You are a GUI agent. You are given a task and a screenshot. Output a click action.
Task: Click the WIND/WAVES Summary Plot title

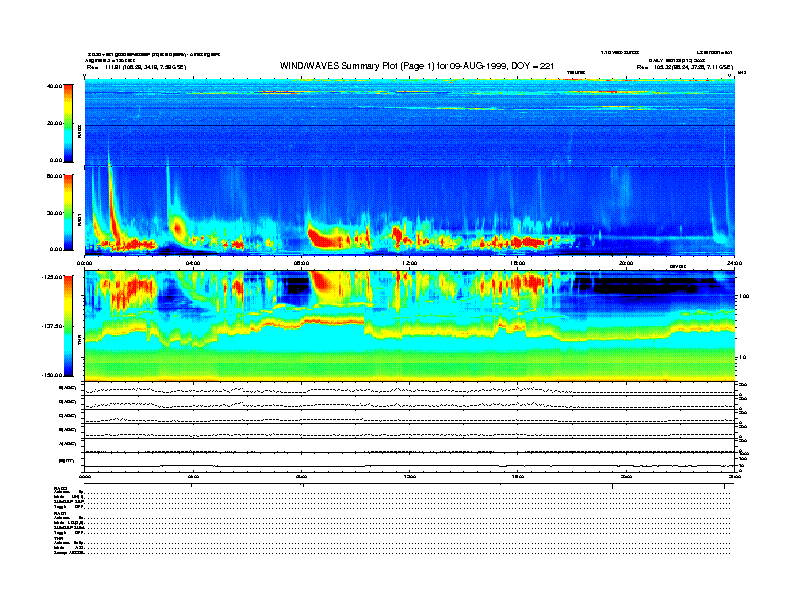coord(417,66)
